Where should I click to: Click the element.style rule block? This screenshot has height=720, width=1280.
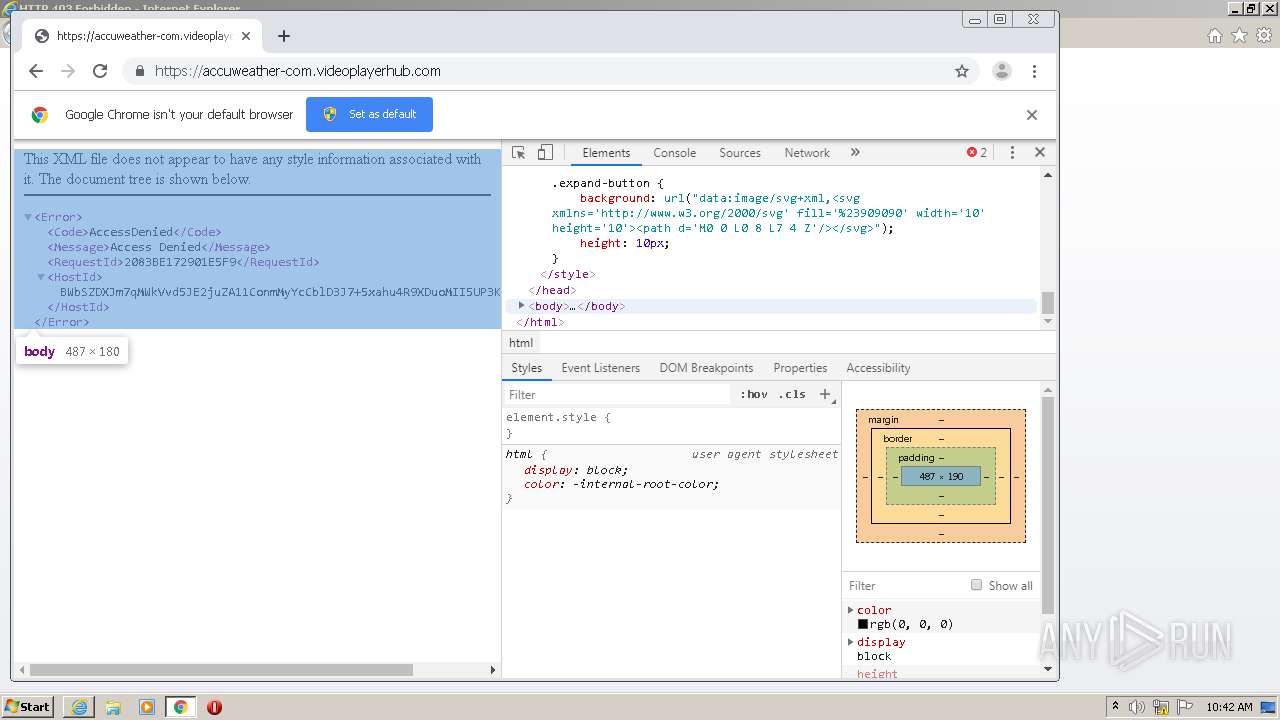tap(671, 425)
